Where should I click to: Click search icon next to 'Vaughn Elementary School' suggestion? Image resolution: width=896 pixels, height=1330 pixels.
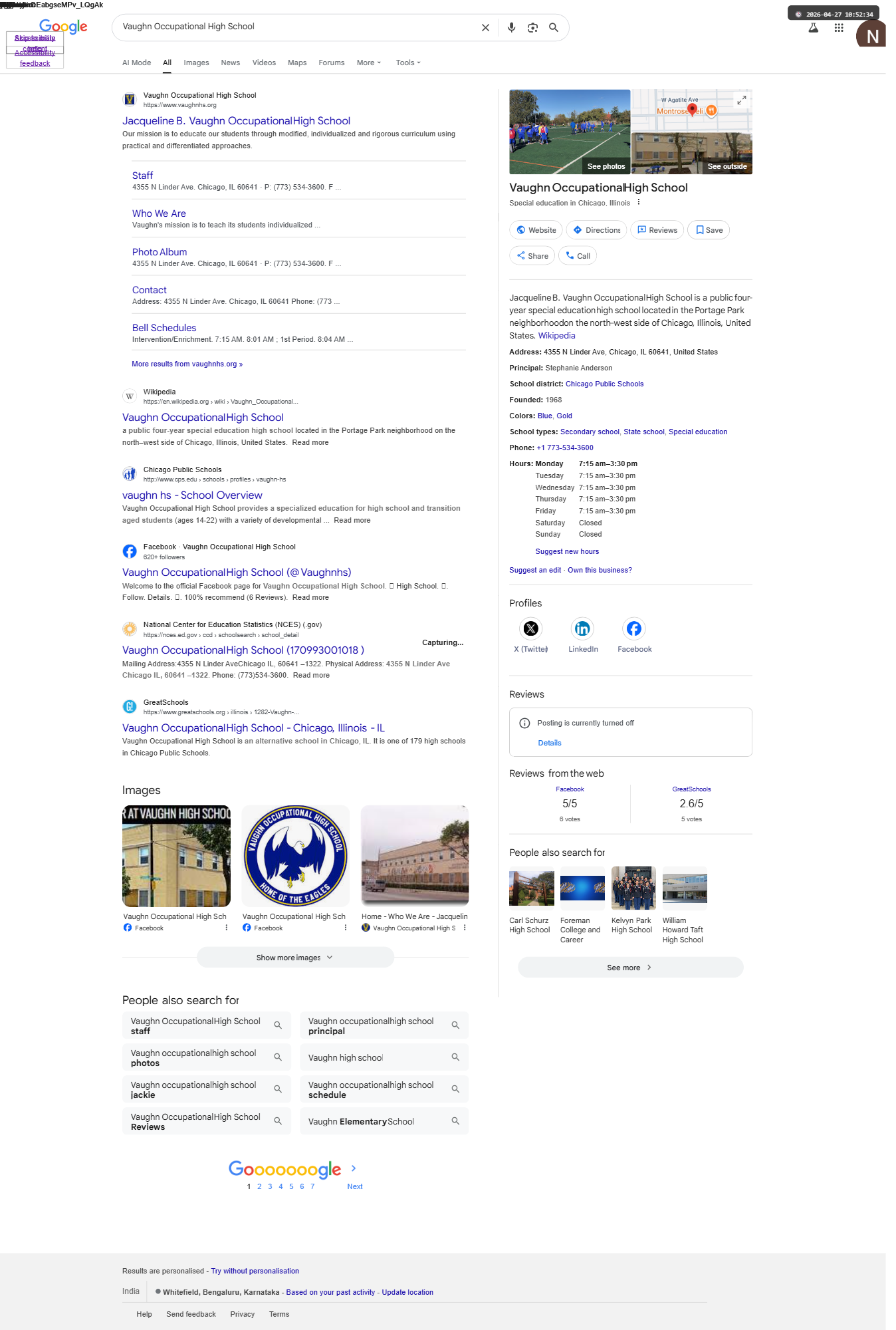pyautogui.click(x=455, y=1121)
